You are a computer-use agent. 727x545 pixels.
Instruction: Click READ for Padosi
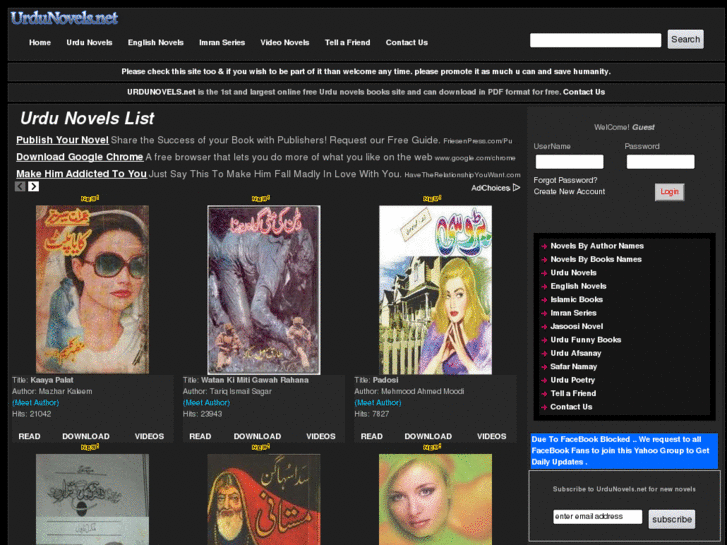click(x=372, y=436)
